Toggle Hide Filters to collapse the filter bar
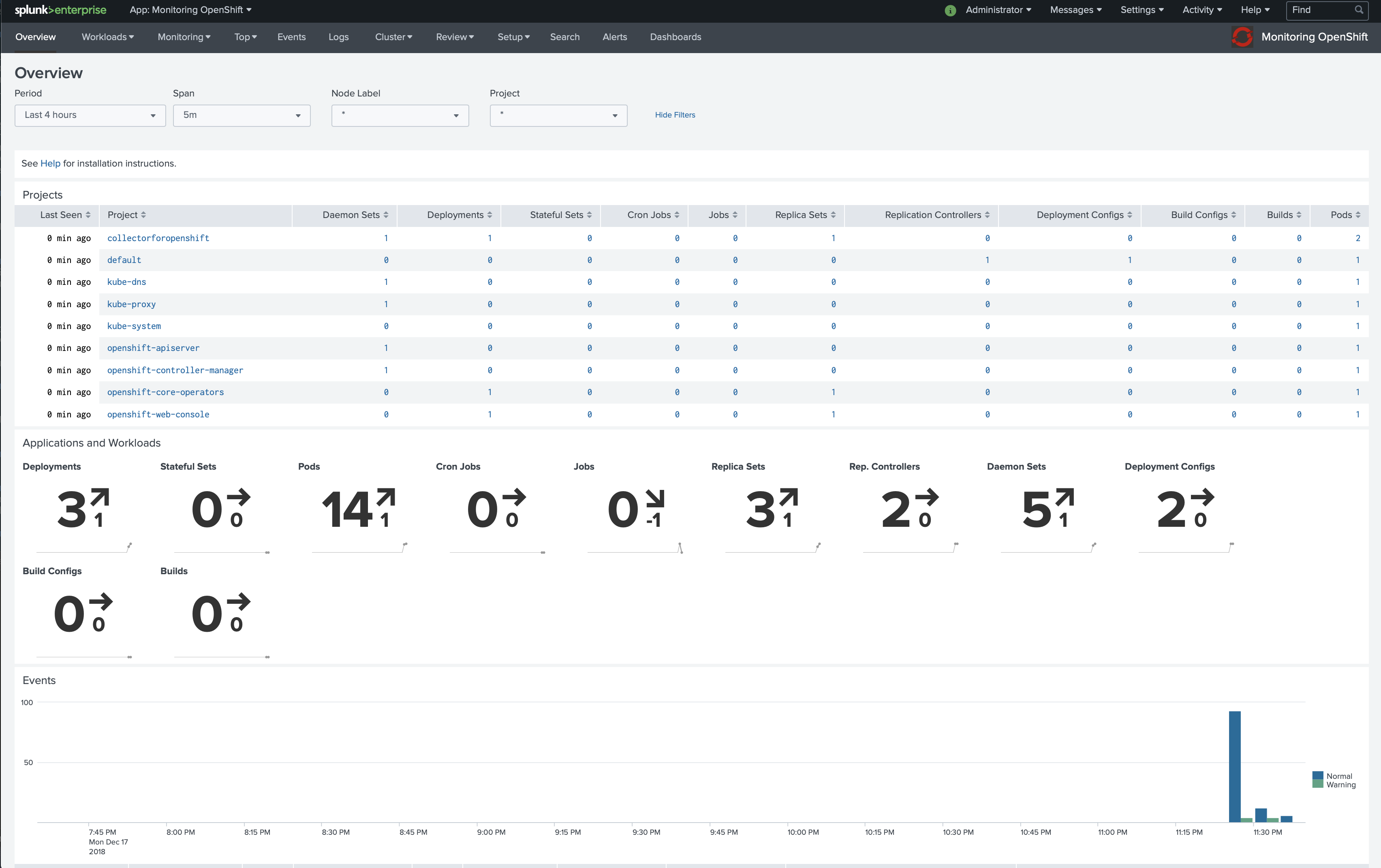This screenshot has width=1381, height=868. (x=675, y=115)
